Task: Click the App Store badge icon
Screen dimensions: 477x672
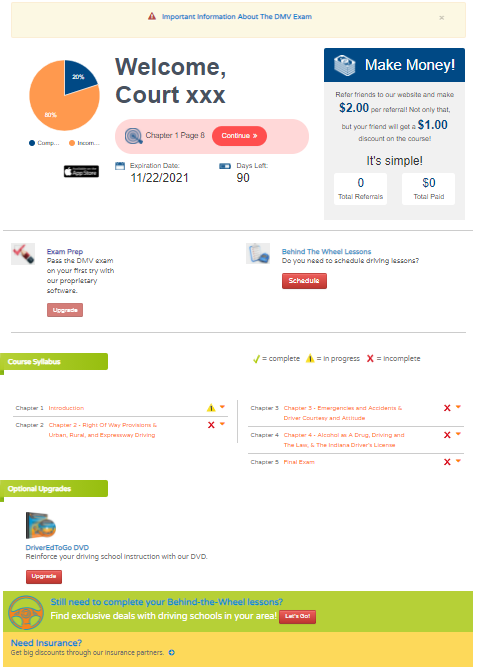Action: pos(81,171)
